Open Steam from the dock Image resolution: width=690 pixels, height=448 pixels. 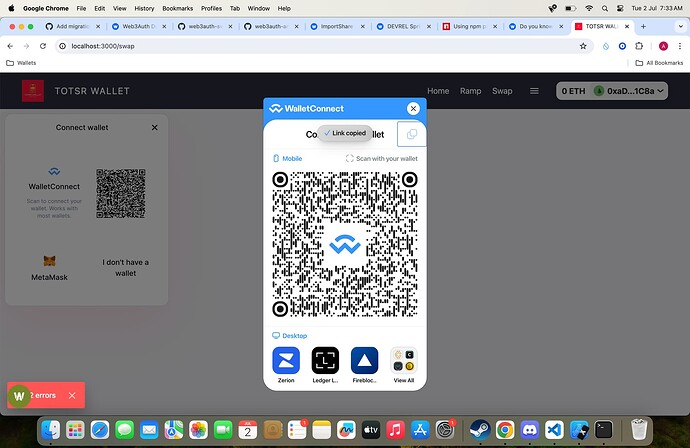[480, 430]
